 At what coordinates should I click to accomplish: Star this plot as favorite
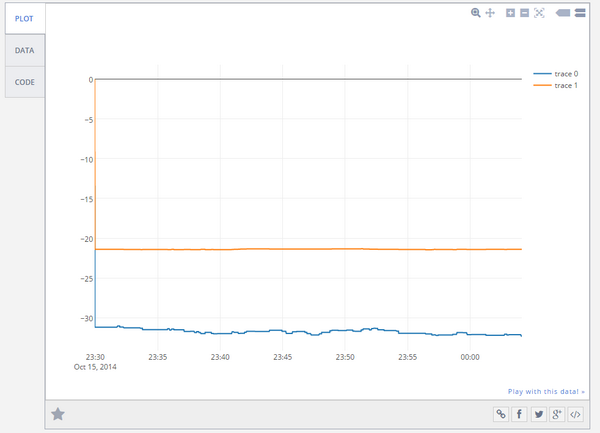58,414
